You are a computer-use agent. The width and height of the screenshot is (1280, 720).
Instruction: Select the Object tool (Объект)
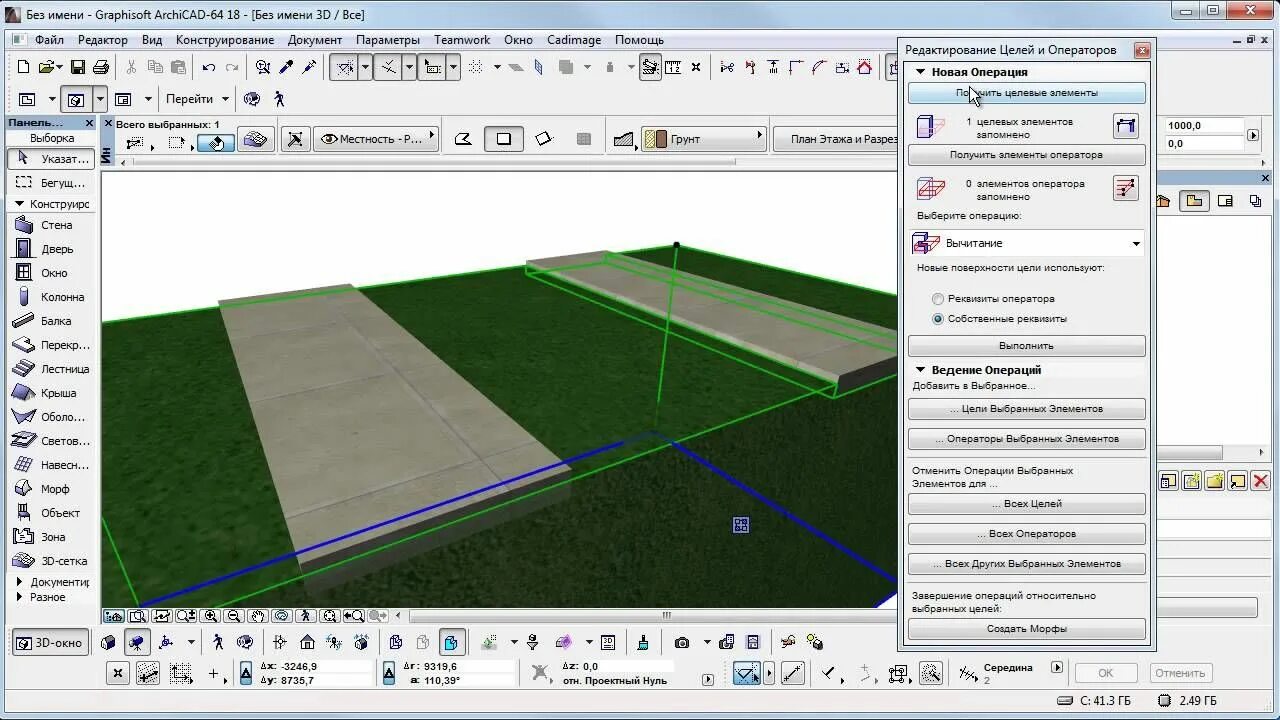(x=52, y=513)
